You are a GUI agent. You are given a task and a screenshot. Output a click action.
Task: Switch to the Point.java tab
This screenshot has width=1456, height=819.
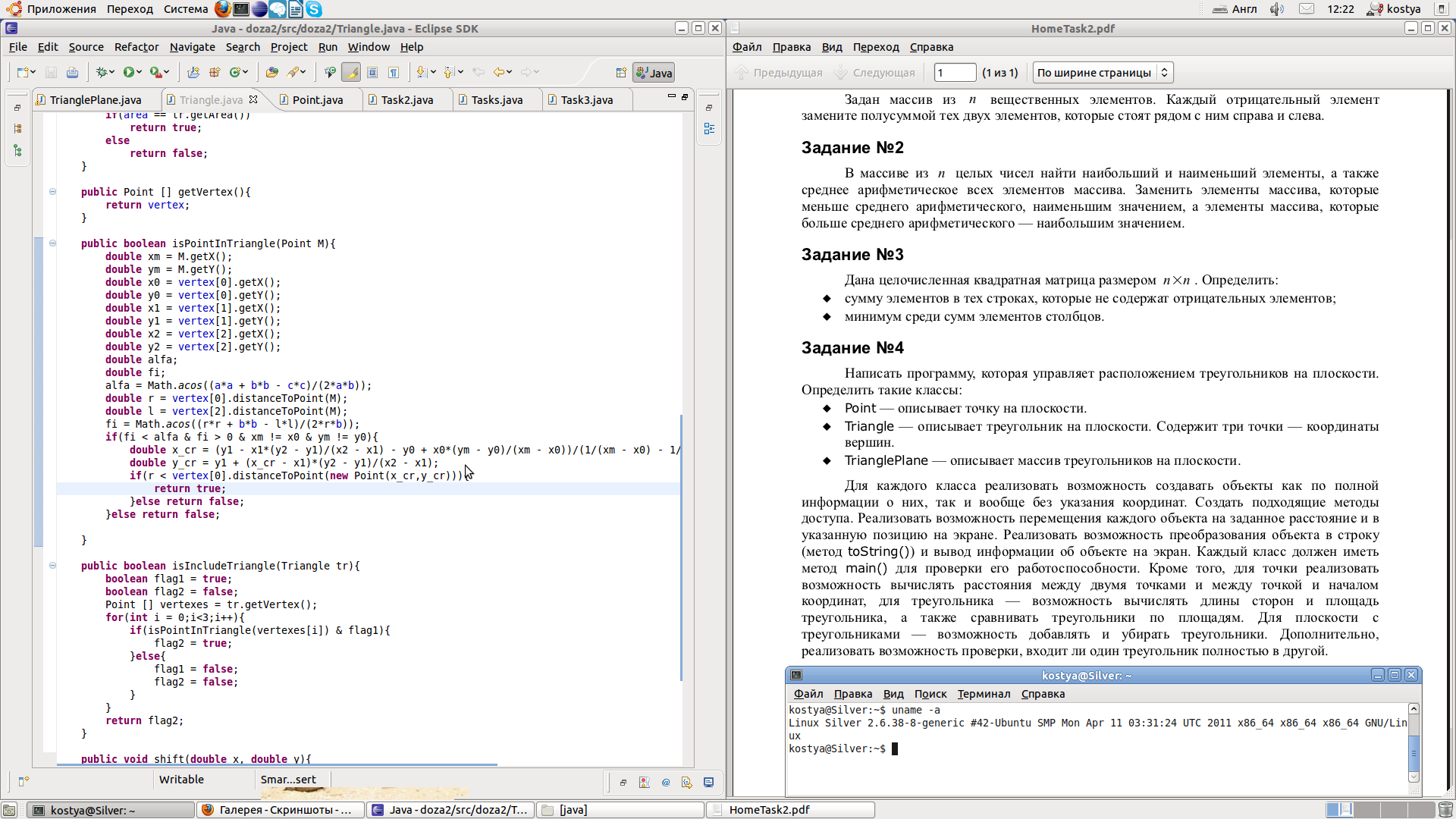pos(317,100)
